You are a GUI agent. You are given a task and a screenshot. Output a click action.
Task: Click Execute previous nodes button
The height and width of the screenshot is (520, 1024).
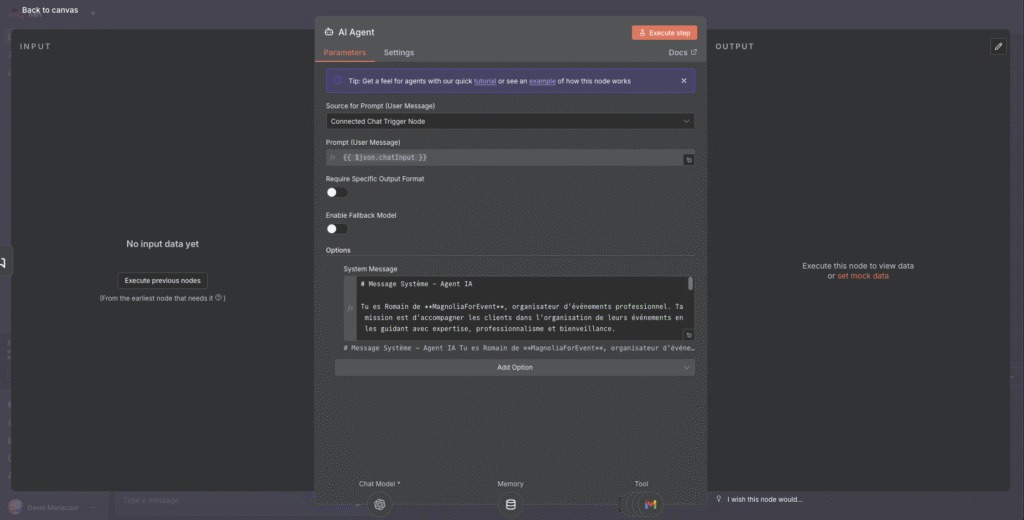pos(162,281)
